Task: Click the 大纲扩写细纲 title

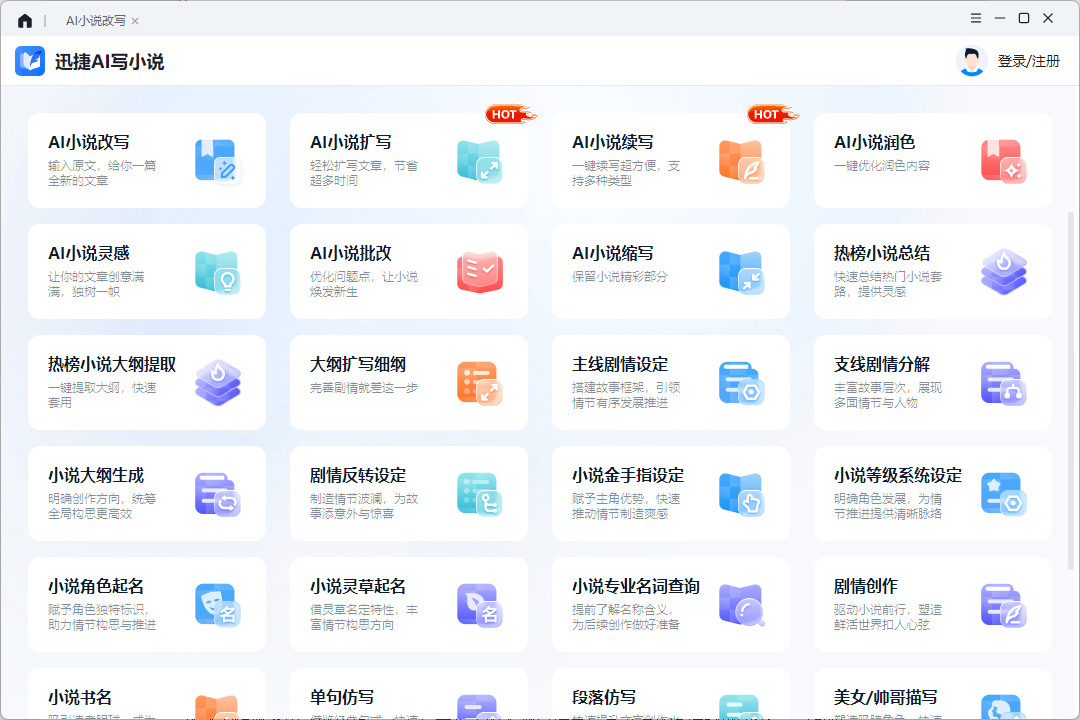Action: (358, 364)
